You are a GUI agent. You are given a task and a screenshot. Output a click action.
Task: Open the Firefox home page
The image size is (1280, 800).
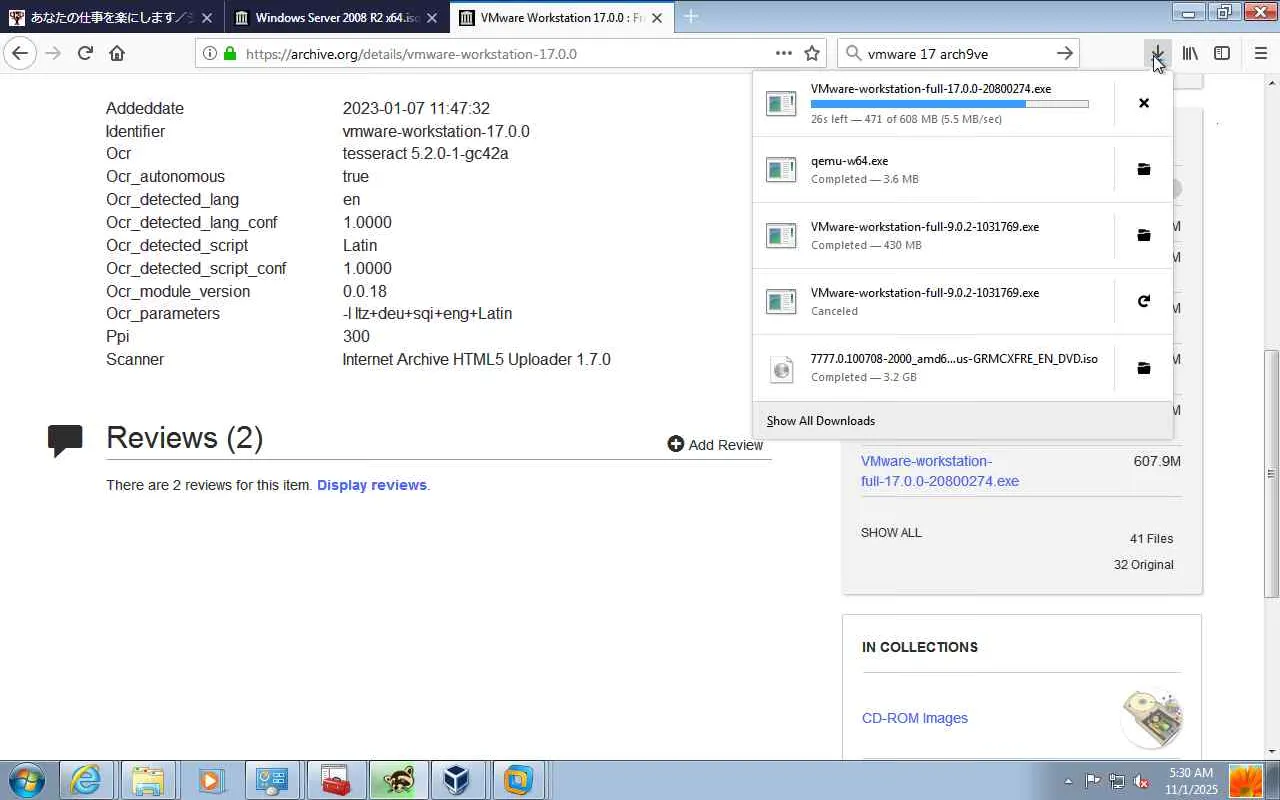point(117,54)
